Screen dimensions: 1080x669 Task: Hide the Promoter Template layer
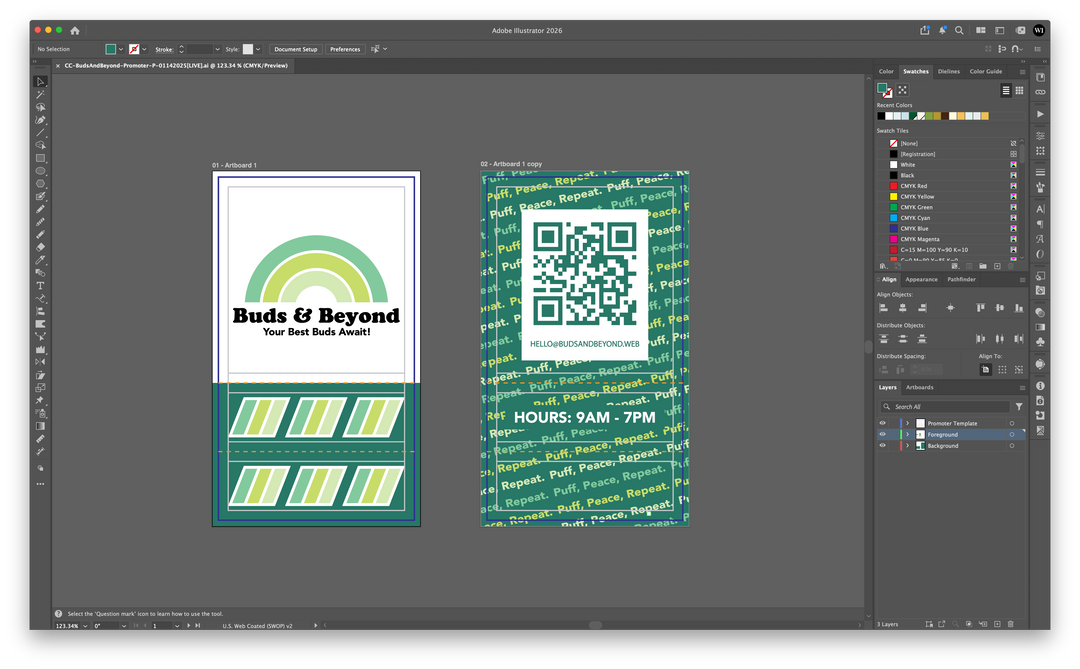point(882,423)
